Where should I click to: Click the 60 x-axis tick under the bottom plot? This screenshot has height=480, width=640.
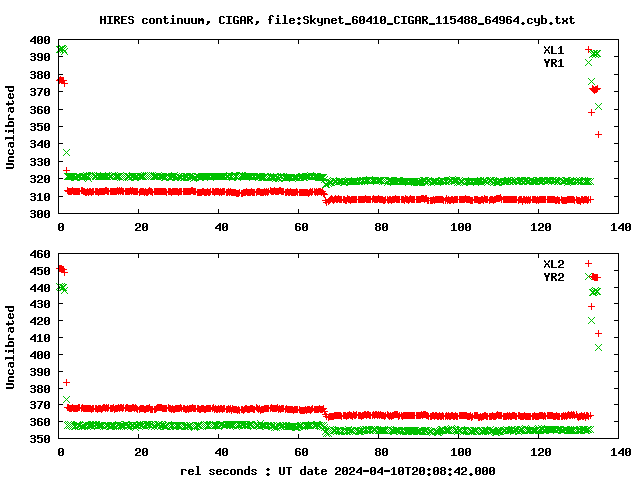301,452
